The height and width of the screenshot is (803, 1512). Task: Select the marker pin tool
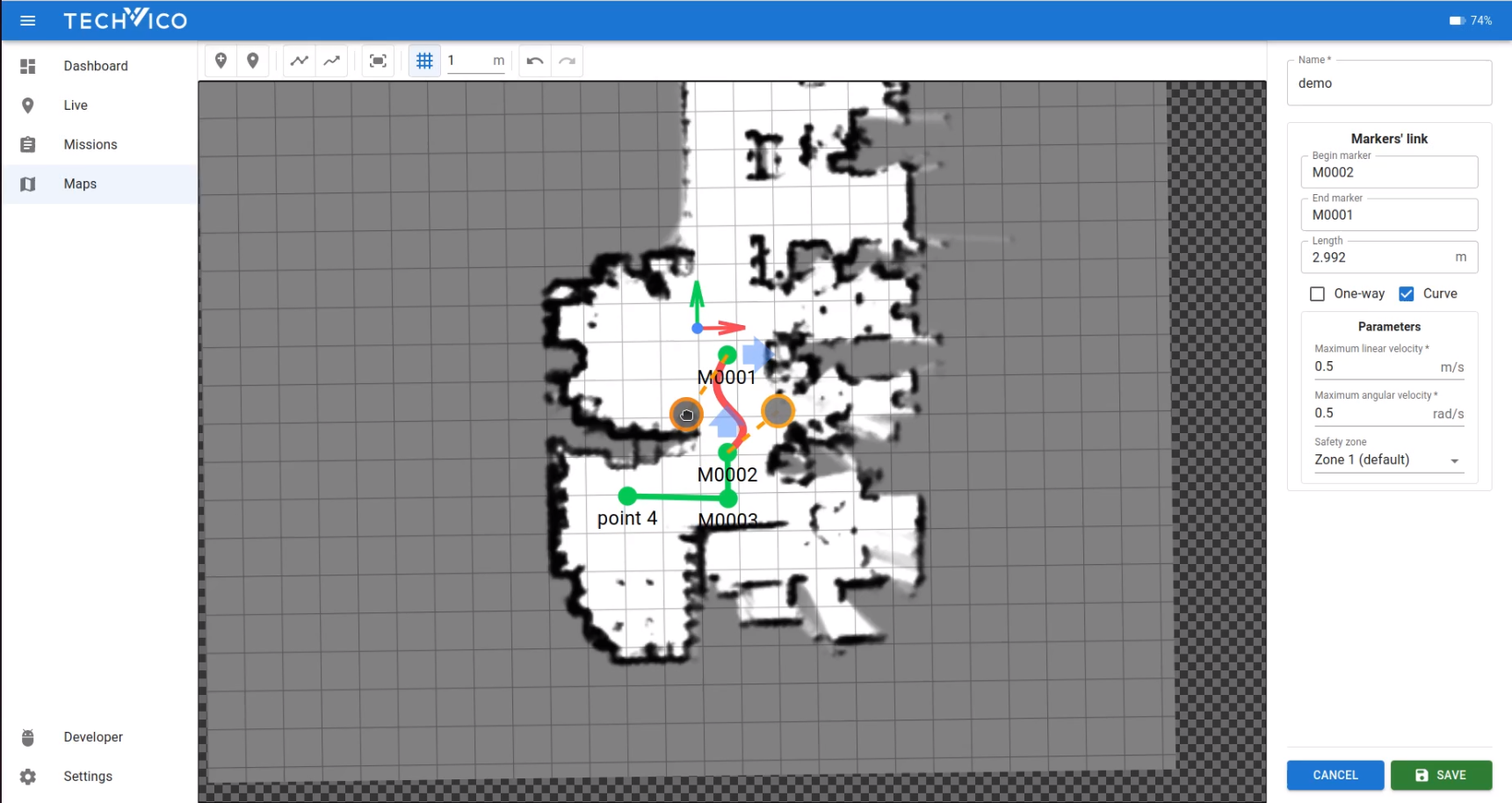click(253, 61)
